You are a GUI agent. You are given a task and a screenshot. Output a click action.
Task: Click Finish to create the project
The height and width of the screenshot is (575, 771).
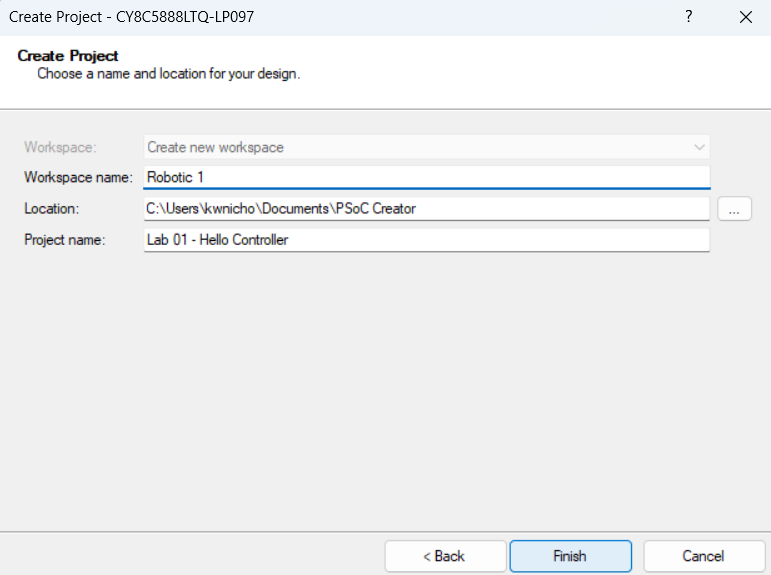pyautogui.click(x=570, y=556)
